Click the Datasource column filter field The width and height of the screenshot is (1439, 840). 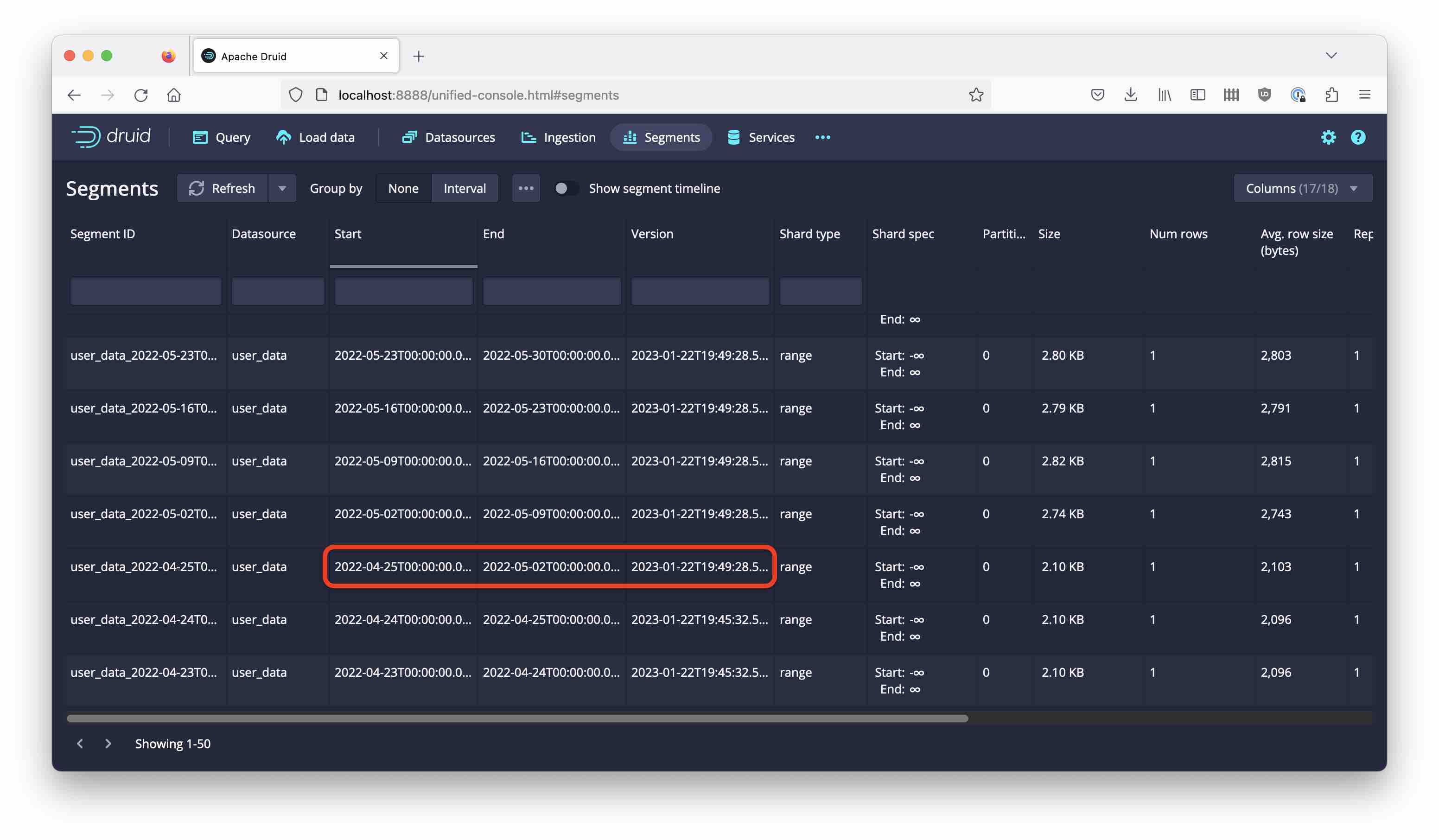[x=278, y=291]
